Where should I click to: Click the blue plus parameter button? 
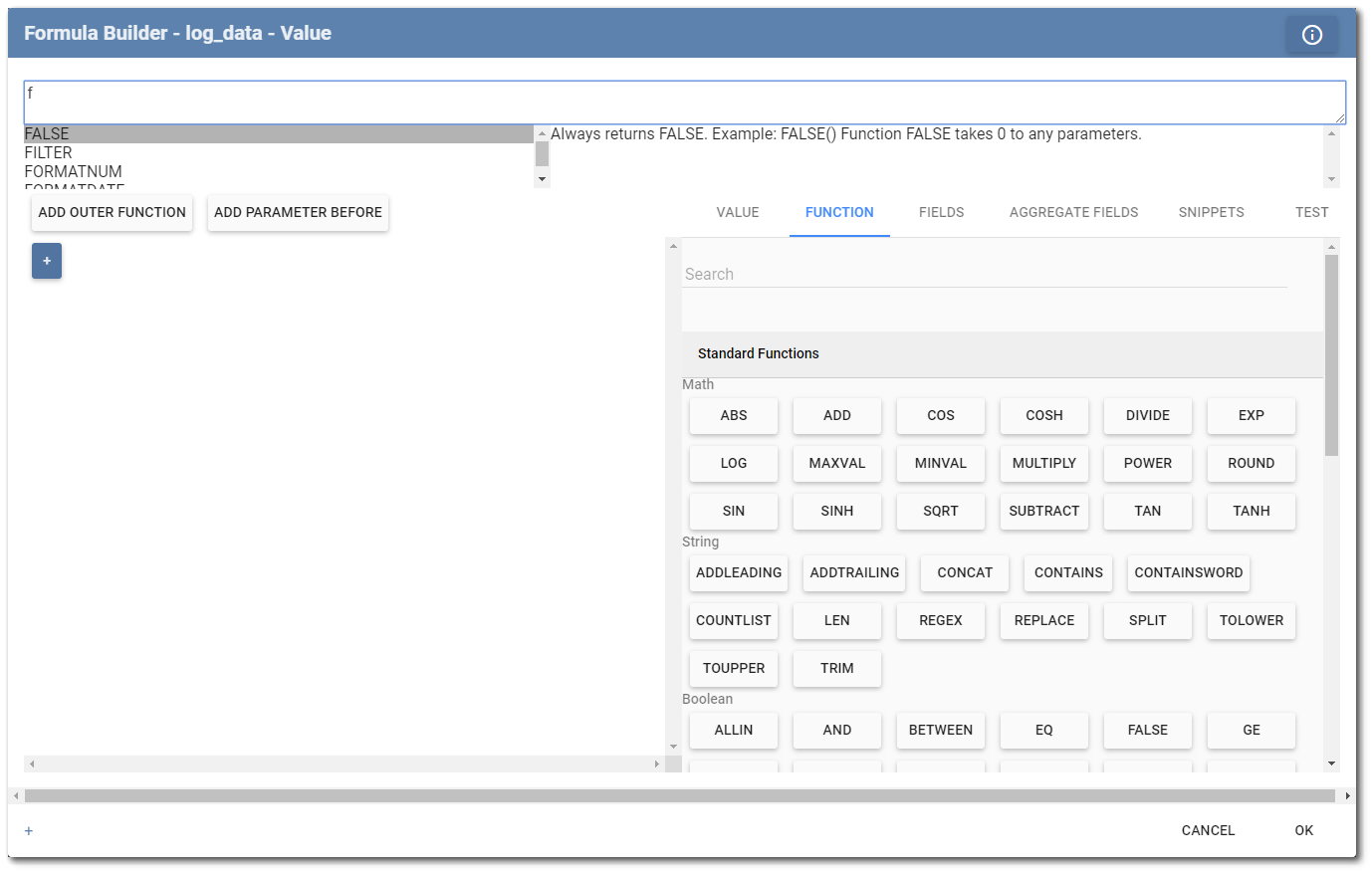click(47, 261)
